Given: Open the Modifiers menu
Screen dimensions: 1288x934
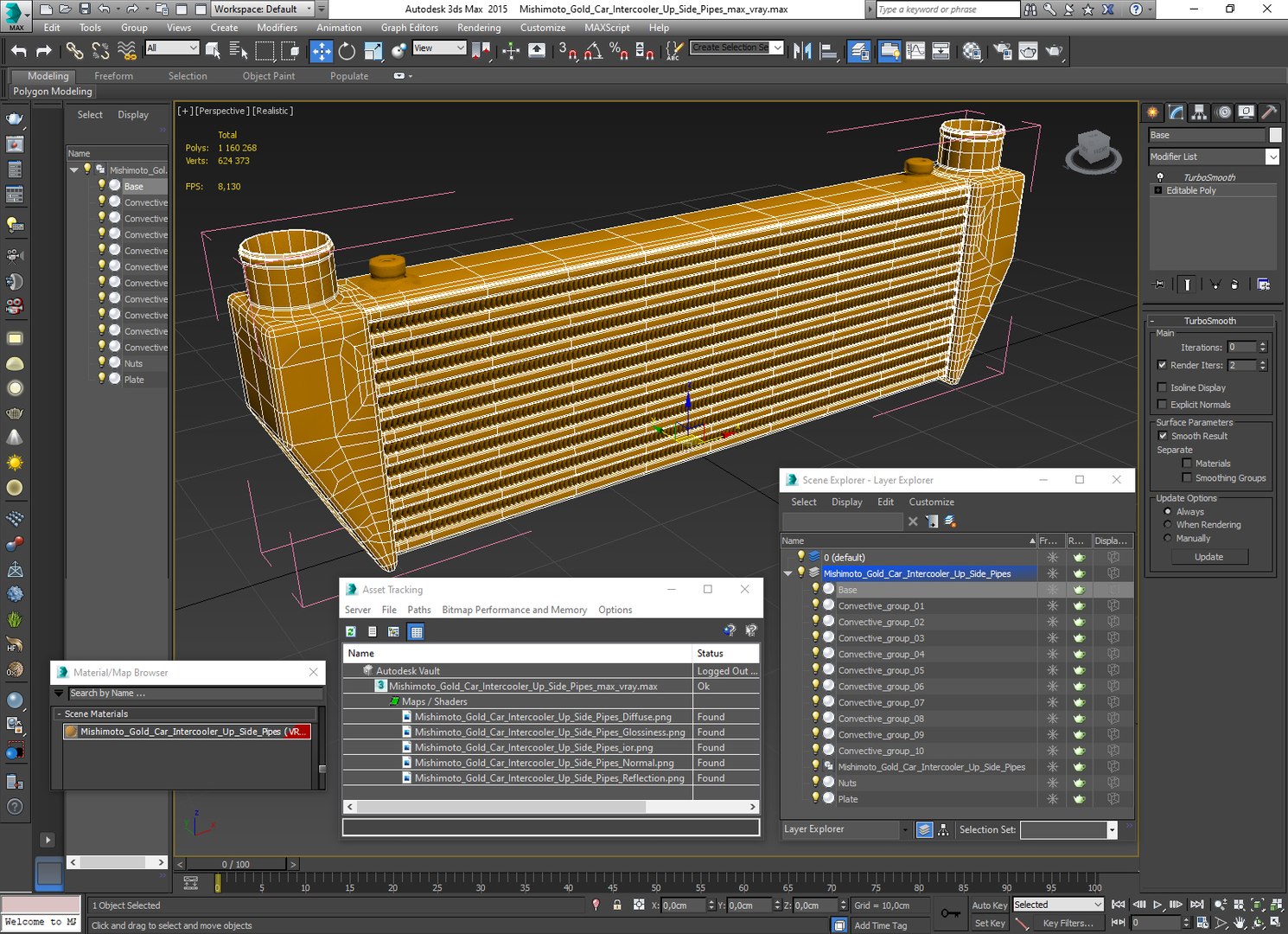Looking at the screenshot, I should (277, 28).
